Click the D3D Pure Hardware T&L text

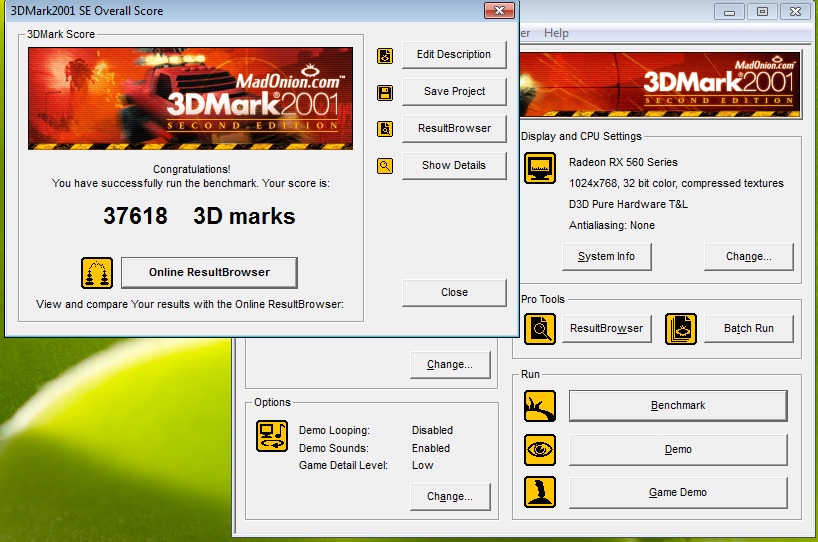(628, 204)
